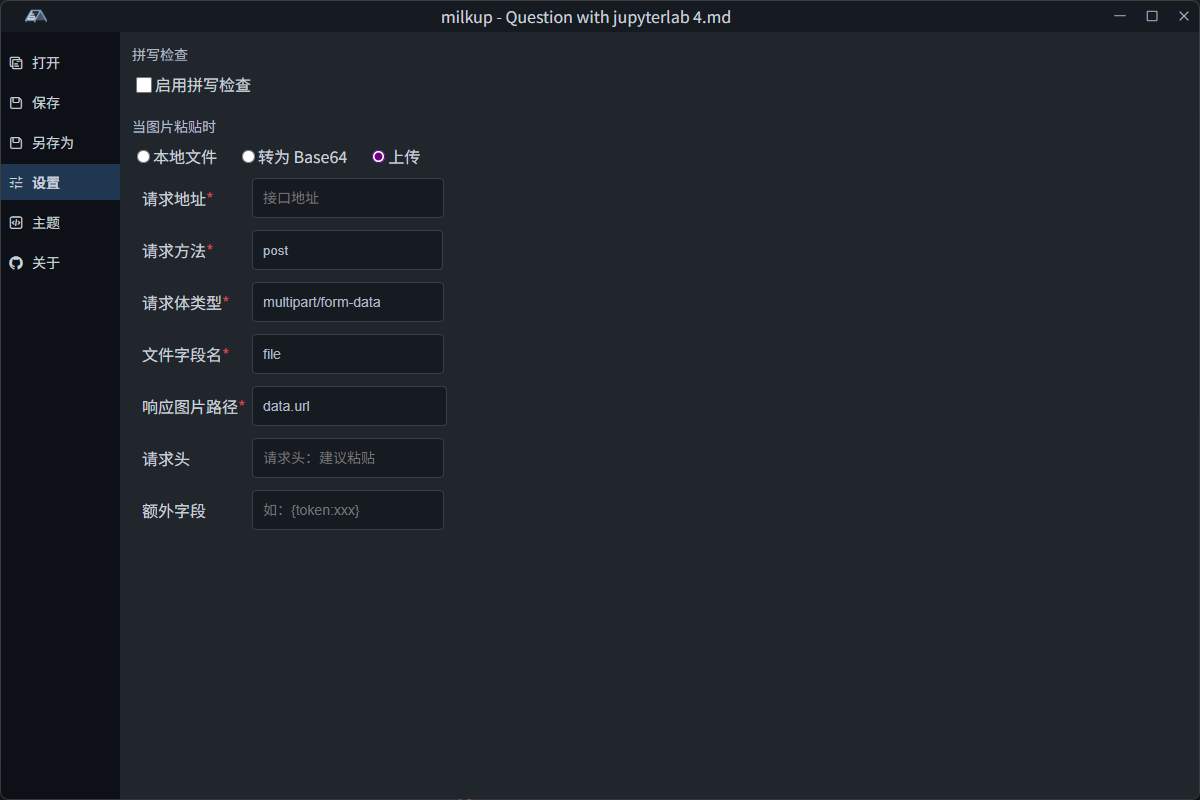Image resolution: width=1200 pixels, height=800 pixels.
Task: Click the 响应图片路径 field containing data.url
Action: tap(349, 406)
